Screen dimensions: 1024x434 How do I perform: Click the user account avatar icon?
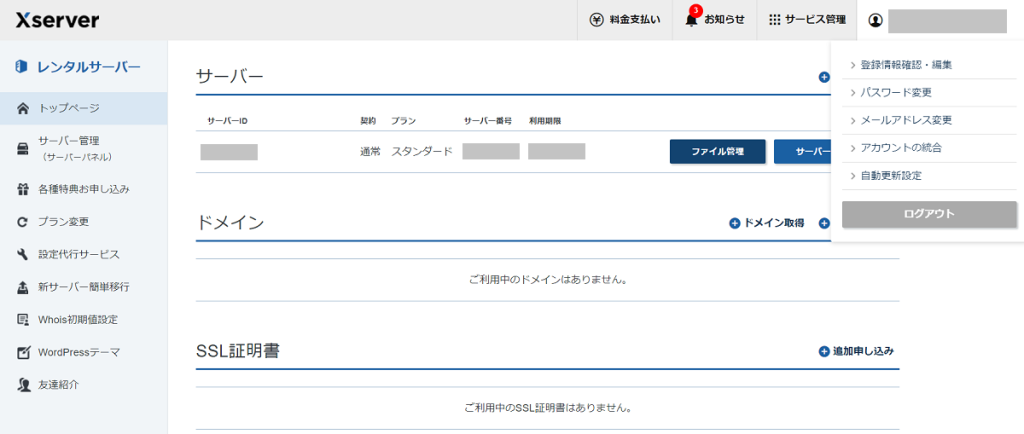pyautogui.click(x=875, y=20)
